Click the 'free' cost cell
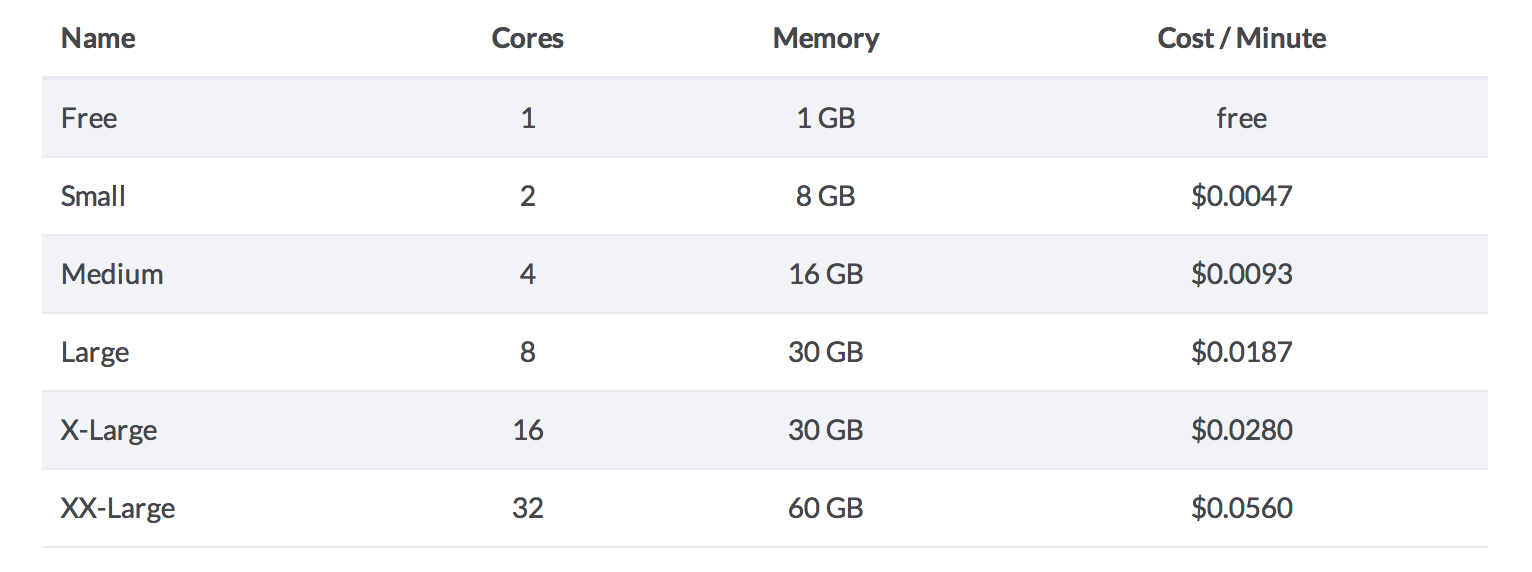 coord(1242,118)
